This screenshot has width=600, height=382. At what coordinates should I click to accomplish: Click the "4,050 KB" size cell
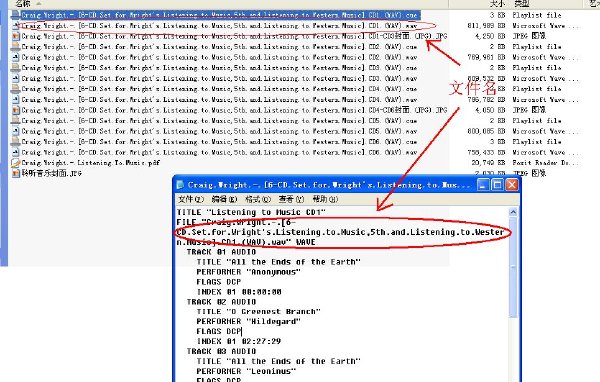[x=490, y=110]
